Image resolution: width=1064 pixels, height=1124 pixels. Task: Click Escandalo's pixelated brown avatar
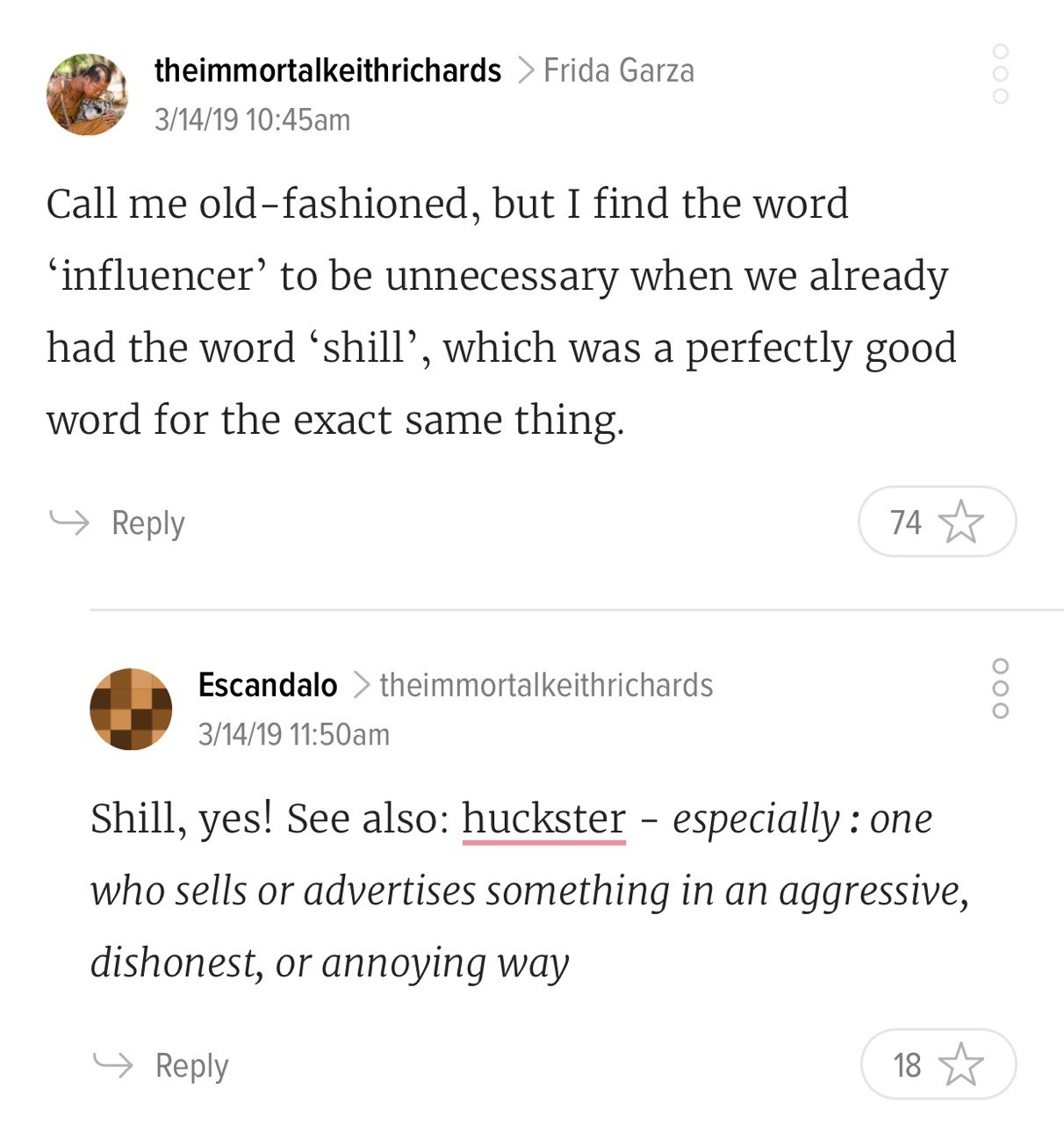(131, 709)
